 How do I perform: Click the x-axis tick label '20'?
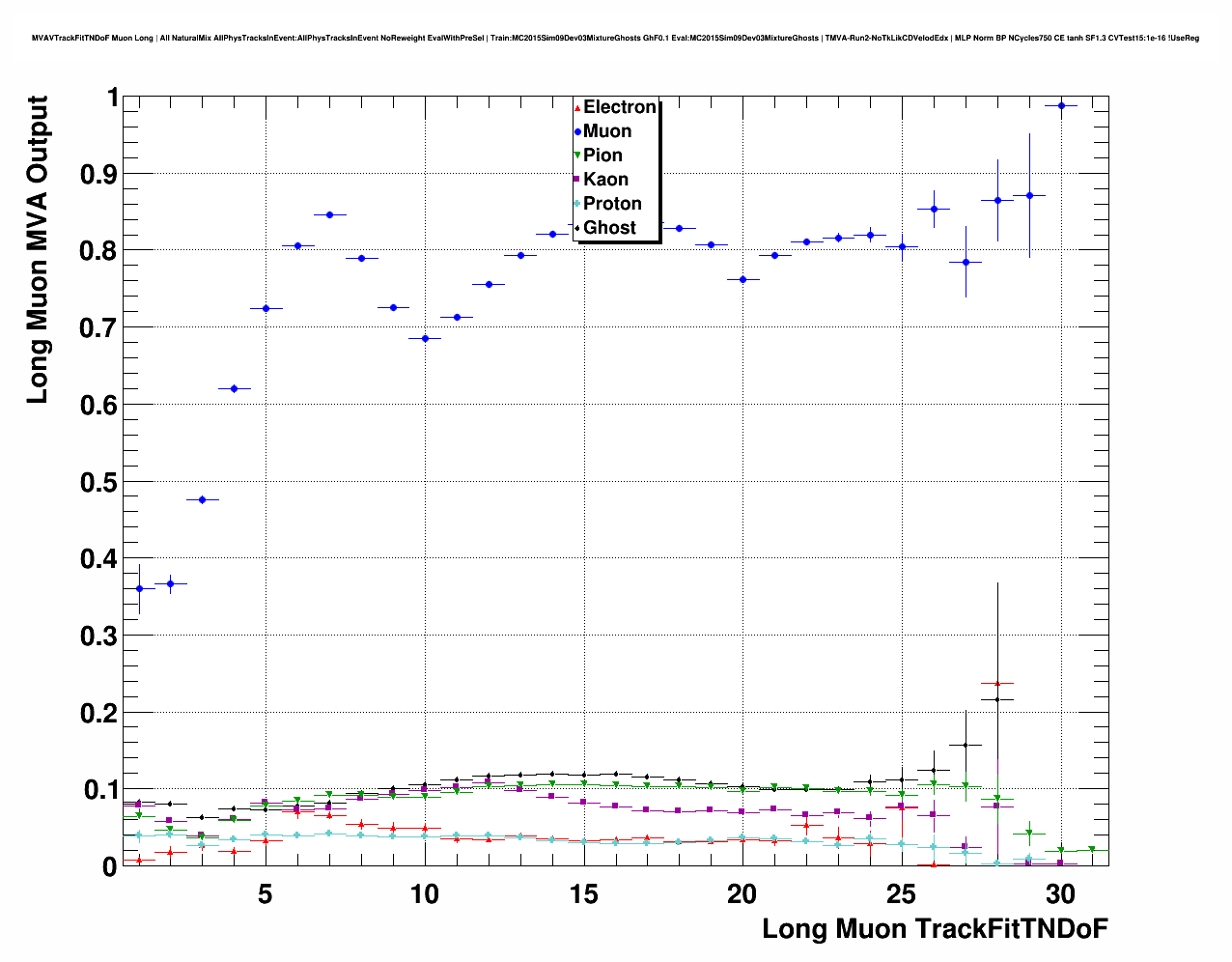click(x=742, y=894)
